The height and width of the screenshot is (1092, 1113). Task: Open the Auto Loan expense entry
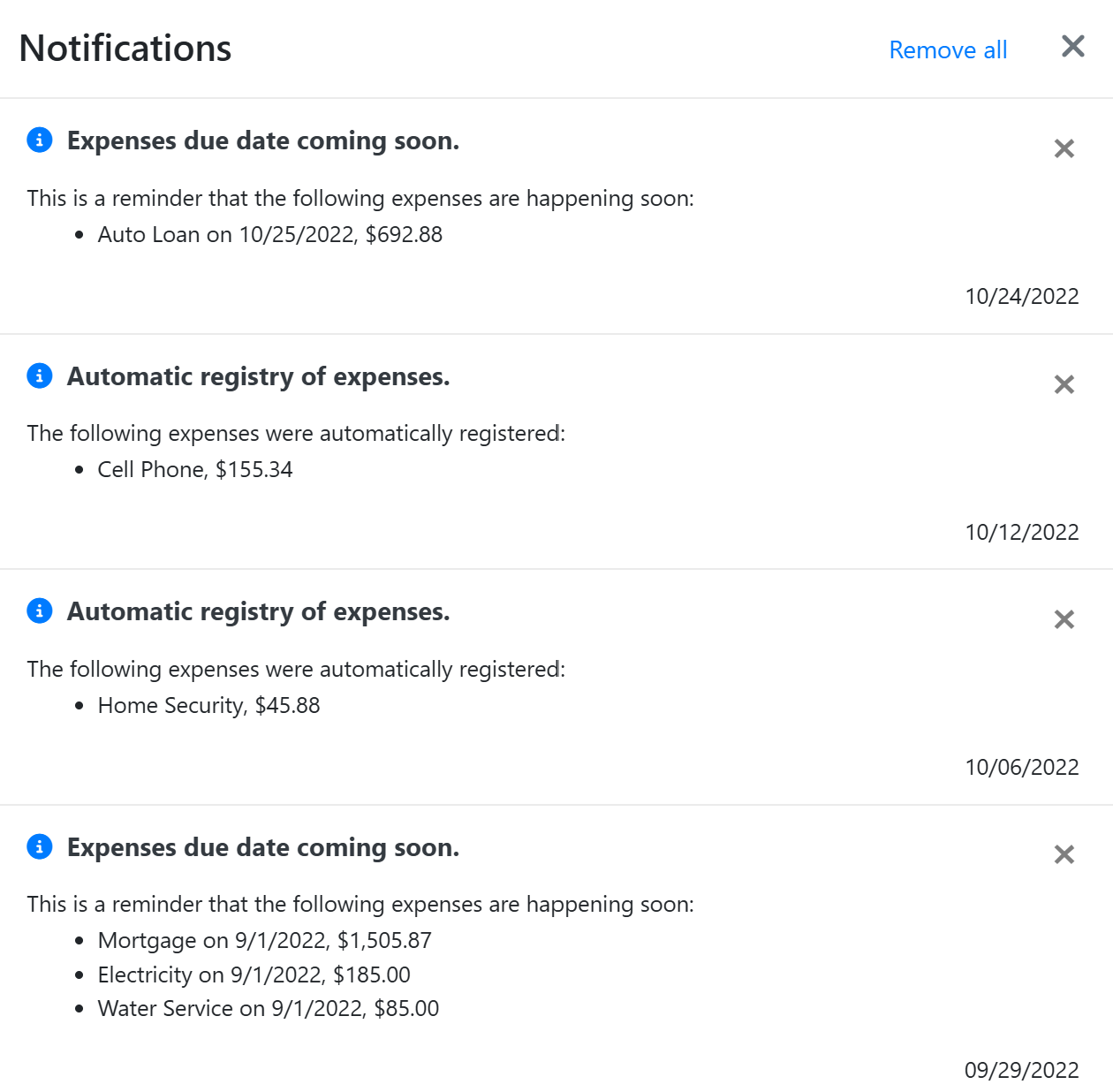click(x=269, y=234)
